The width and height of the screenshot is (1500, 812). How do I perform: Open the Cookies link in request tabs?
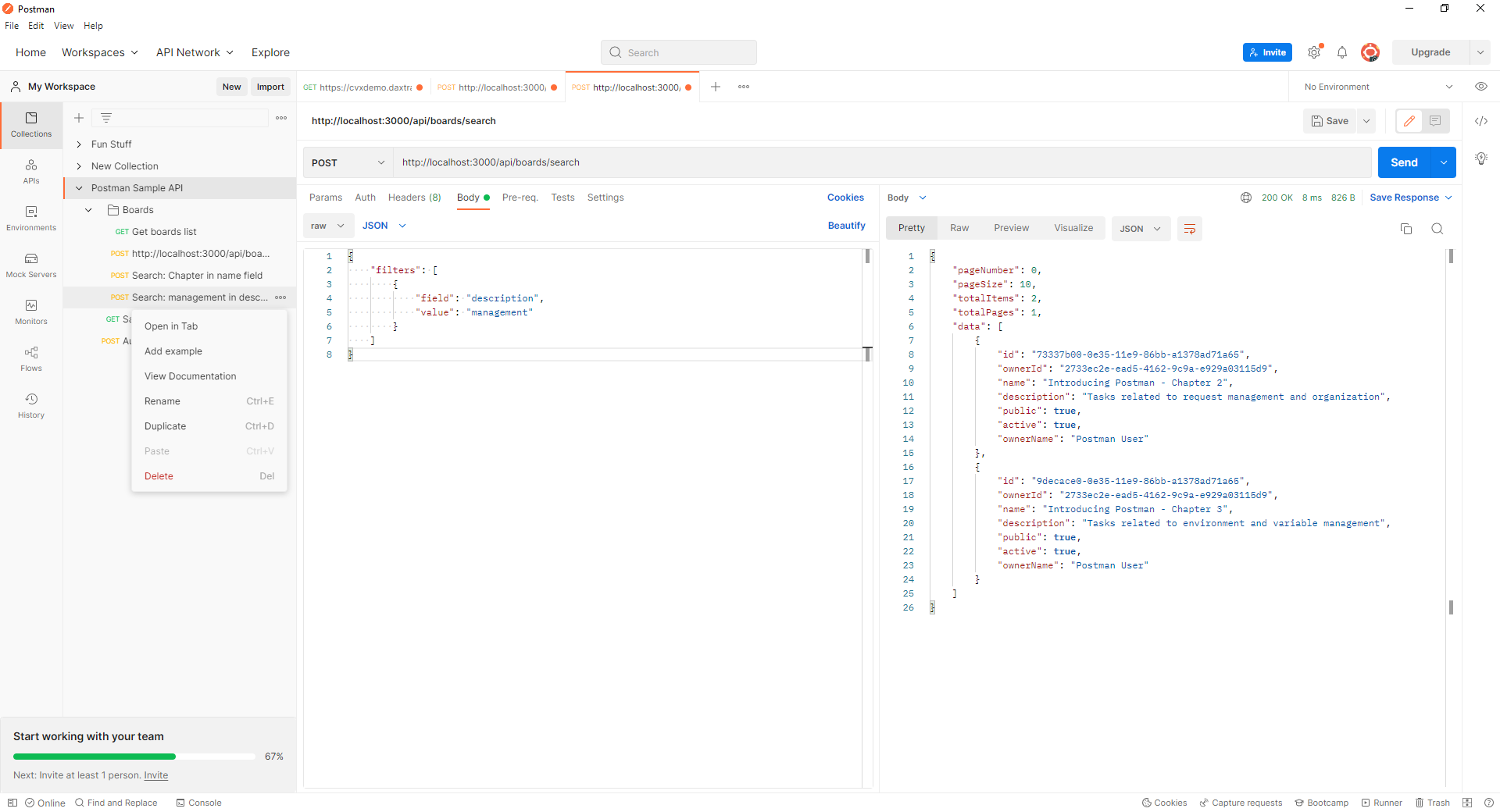coord(845,198)
